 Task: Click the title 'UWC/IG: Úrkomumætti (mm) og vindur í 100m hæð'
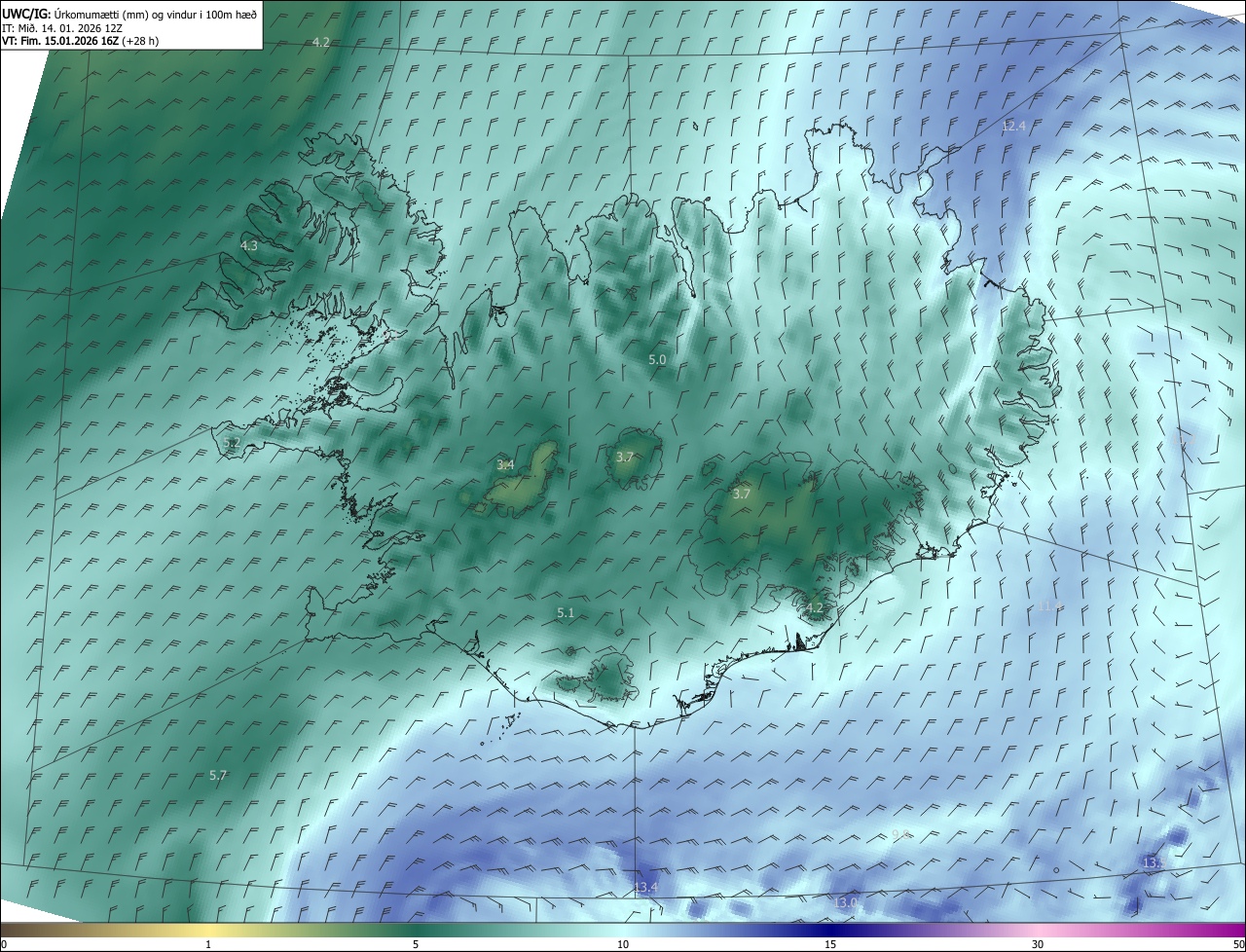[129, 14]
